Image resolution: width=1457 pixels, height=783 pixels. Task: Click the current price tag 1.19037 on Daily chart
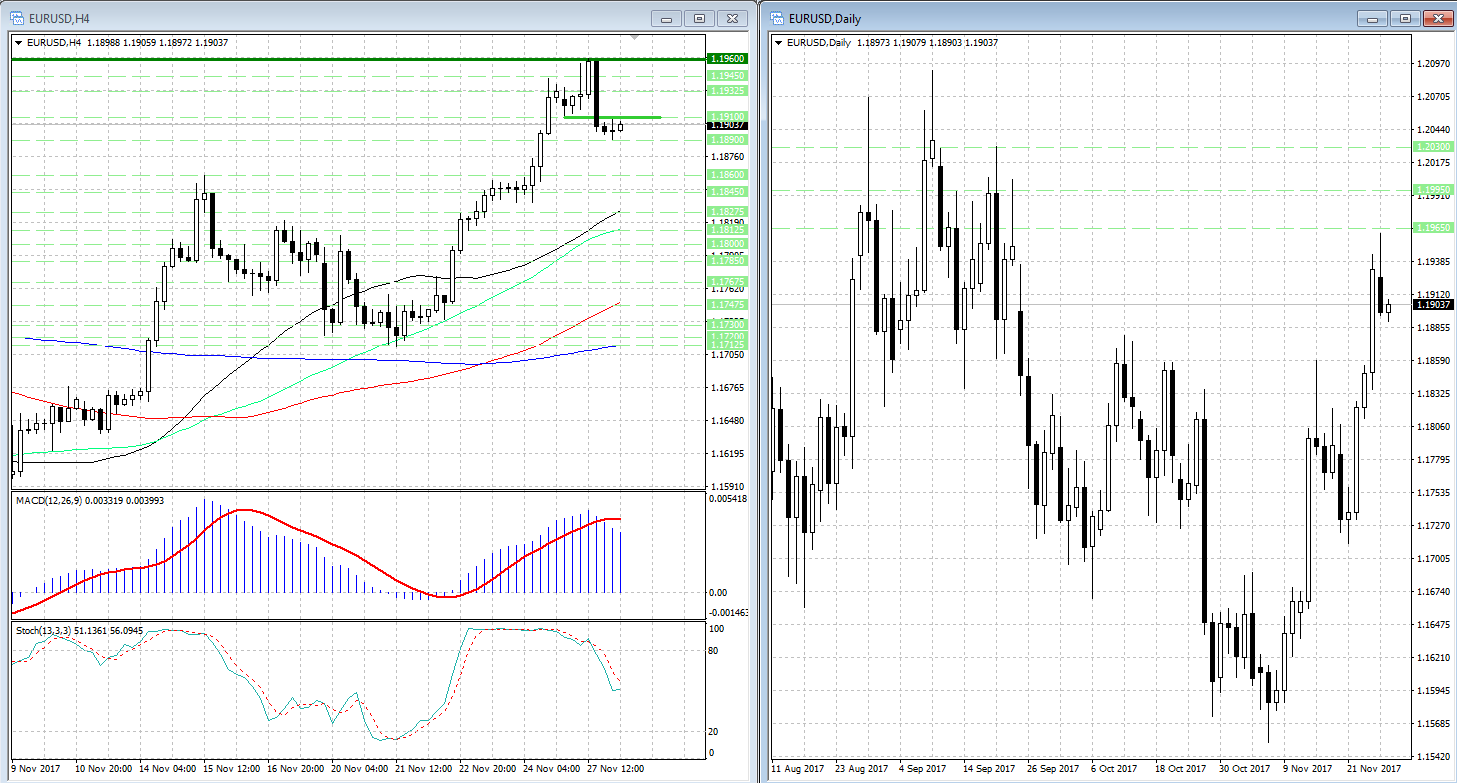(x=1432, y=304)
